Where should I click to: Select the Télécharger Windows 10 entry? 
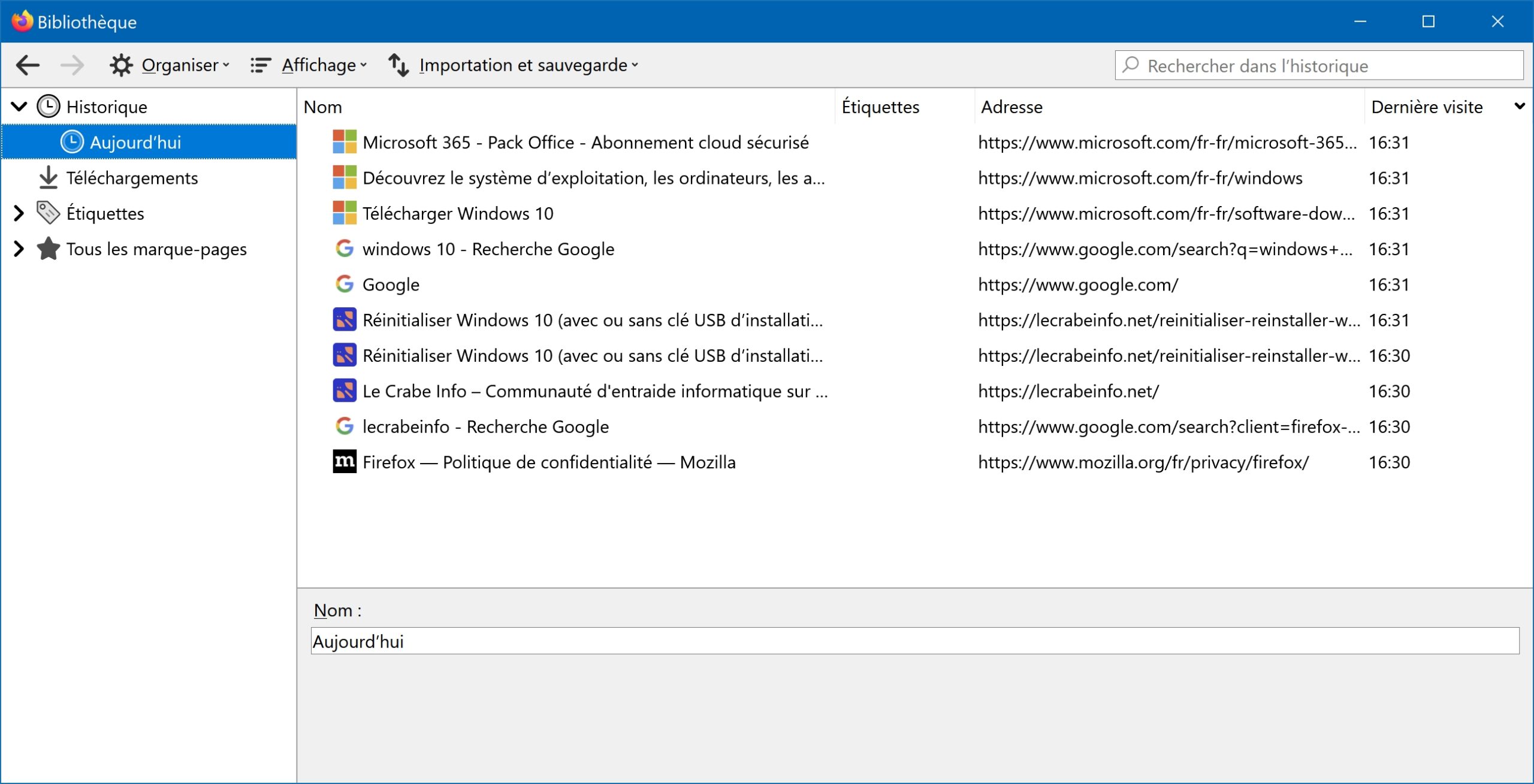tap(458, 213)
